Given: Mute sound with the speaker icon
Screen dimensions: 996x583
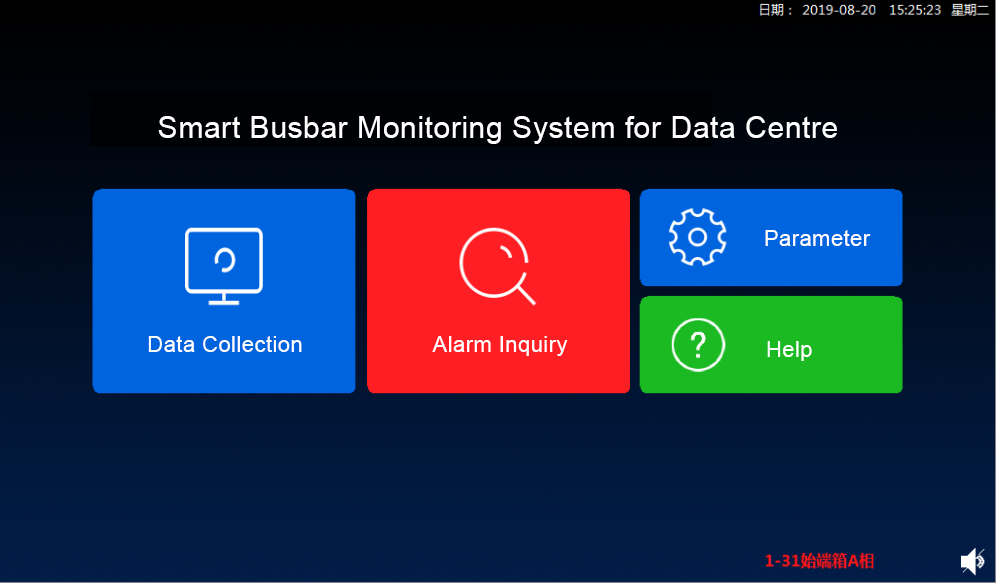Looking at the screenshot, I should point(972,562).
